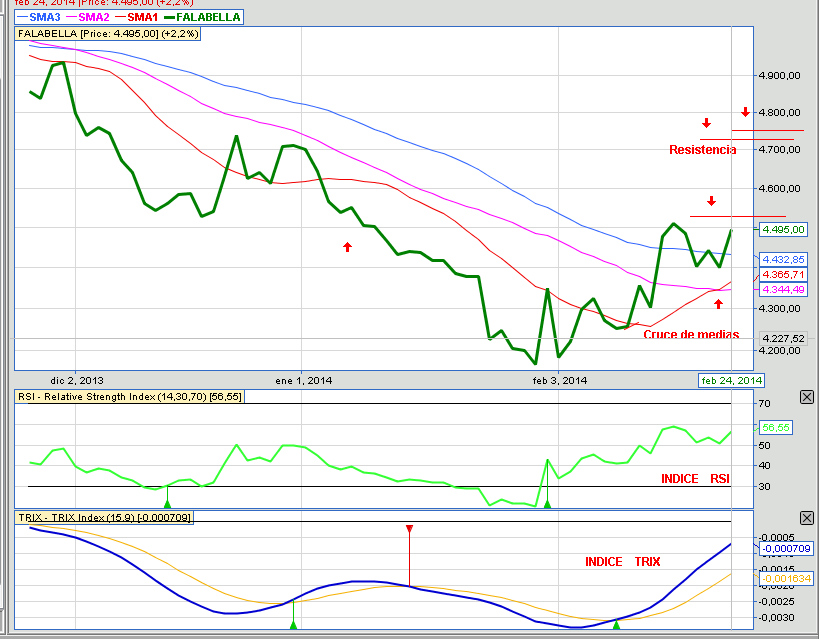Screen dimensions: 819x639
Task: Click the TRIX Index title label
Action: 104,517
